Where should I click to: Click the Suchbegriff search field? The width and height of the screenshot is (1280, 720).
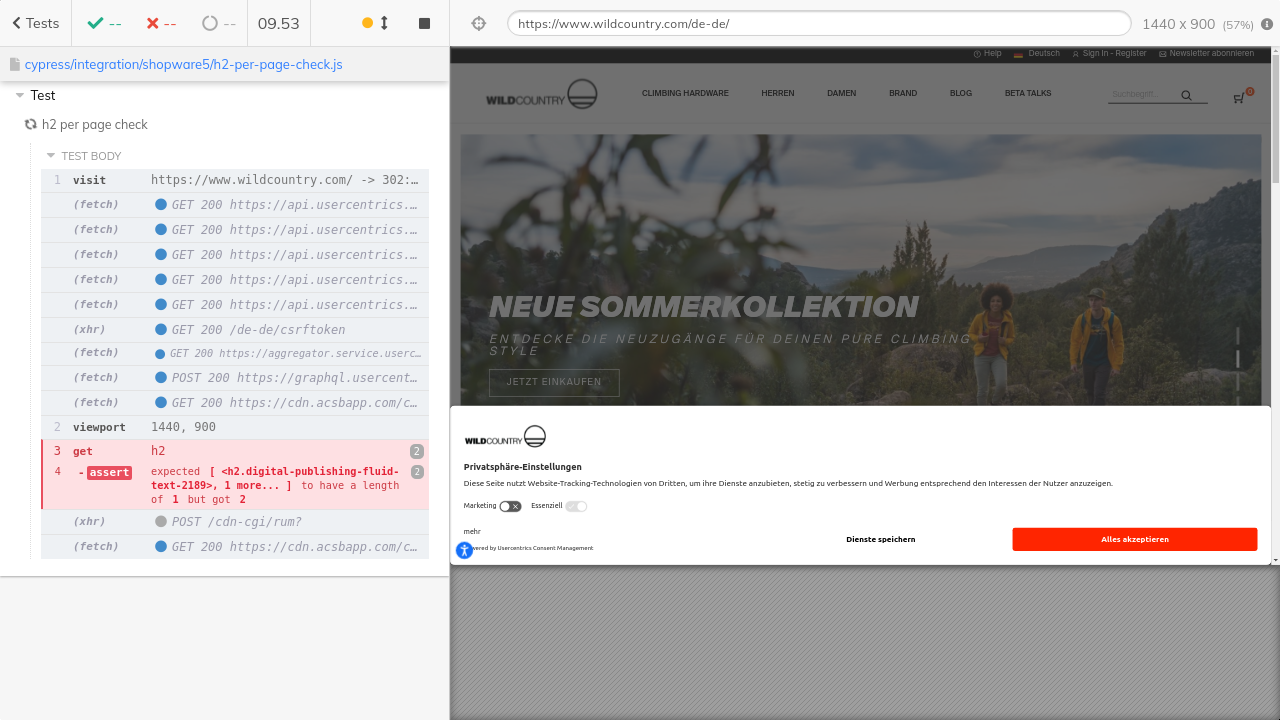pyautogui.click(x=1141, y=95)
